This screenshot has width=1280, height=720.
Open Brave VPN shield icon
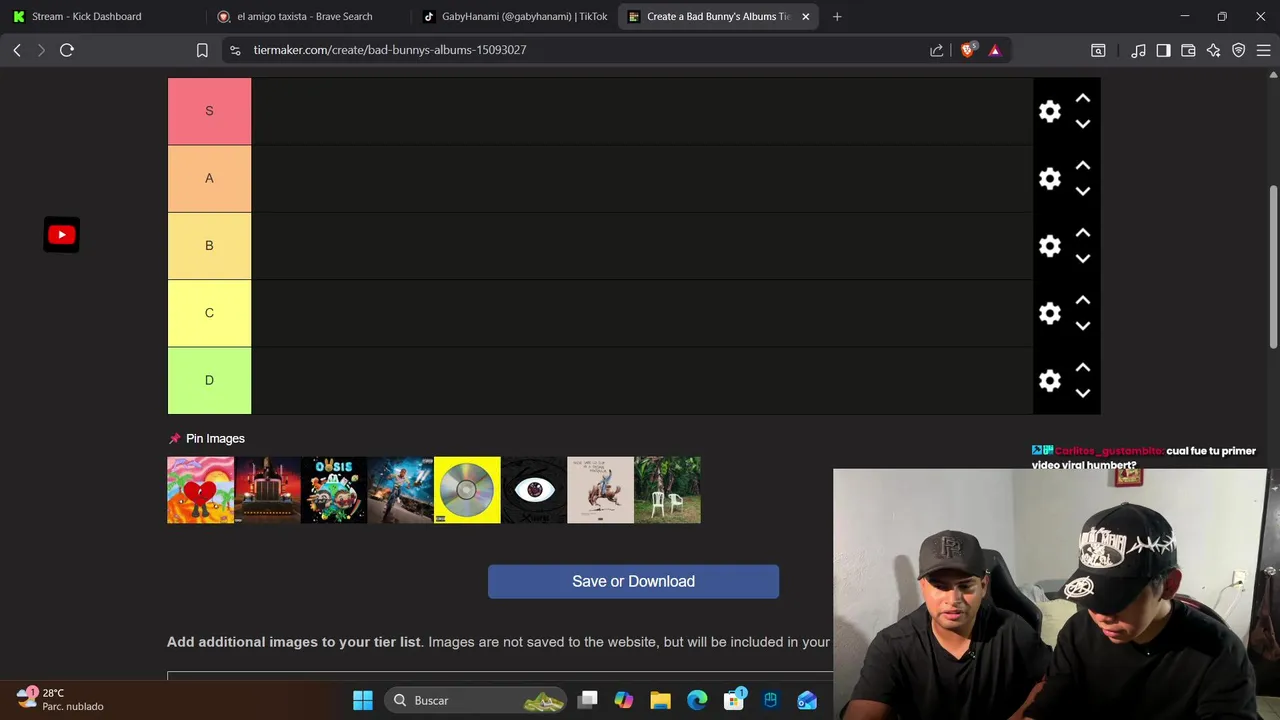point(1238,50)
